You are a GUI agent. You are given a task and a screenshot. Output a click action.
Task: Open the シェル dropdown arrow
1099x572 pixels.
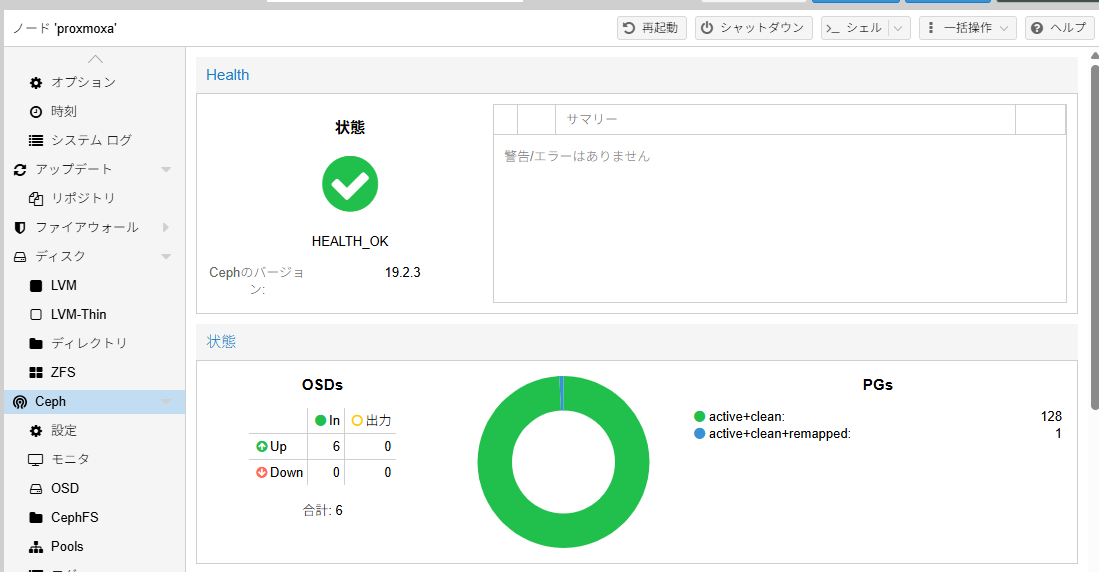pyautogui.click(x=897, y=28)
